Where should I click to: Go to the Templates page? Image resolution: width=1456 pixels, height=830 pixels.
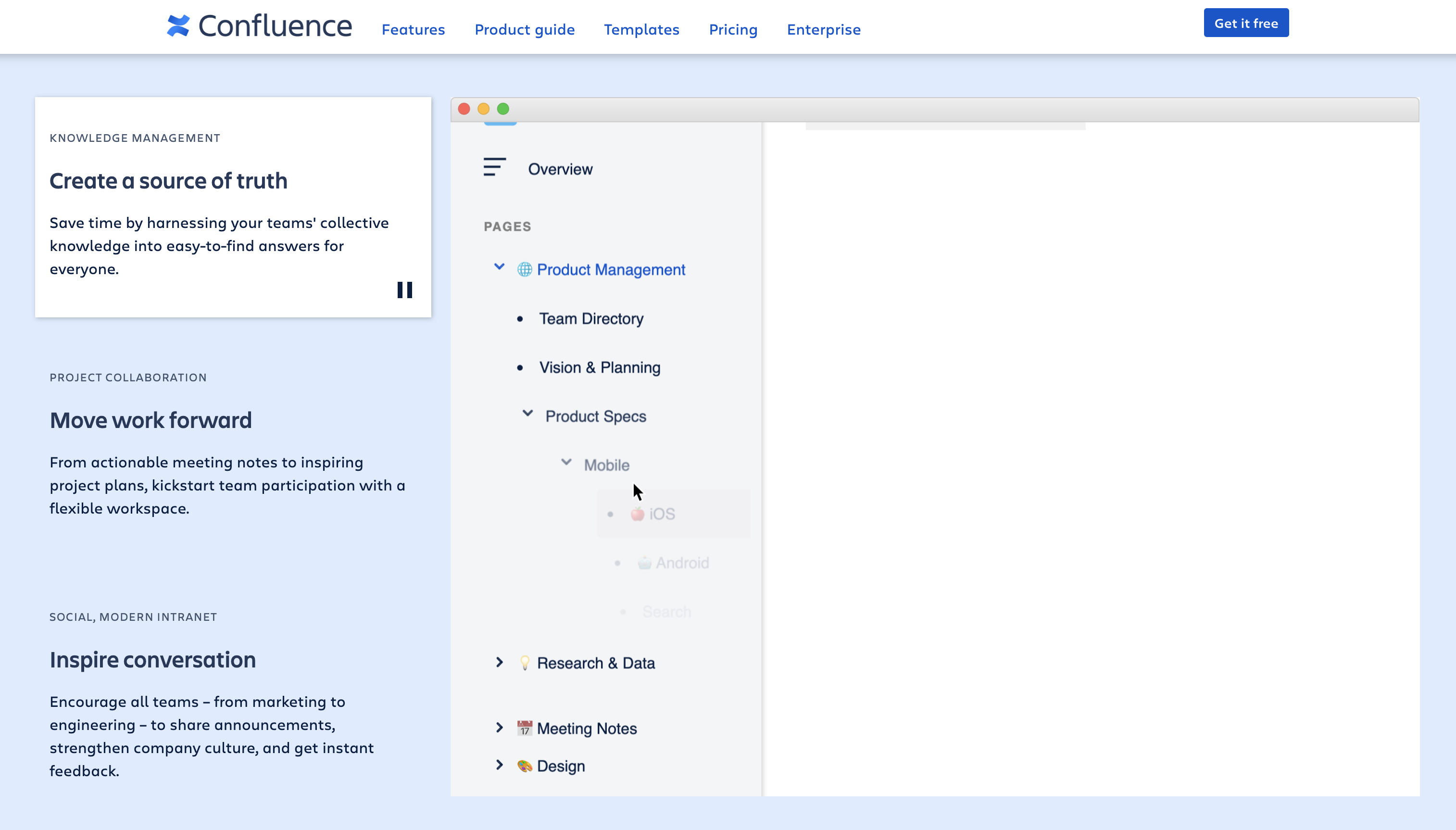[x=641, y=30]
